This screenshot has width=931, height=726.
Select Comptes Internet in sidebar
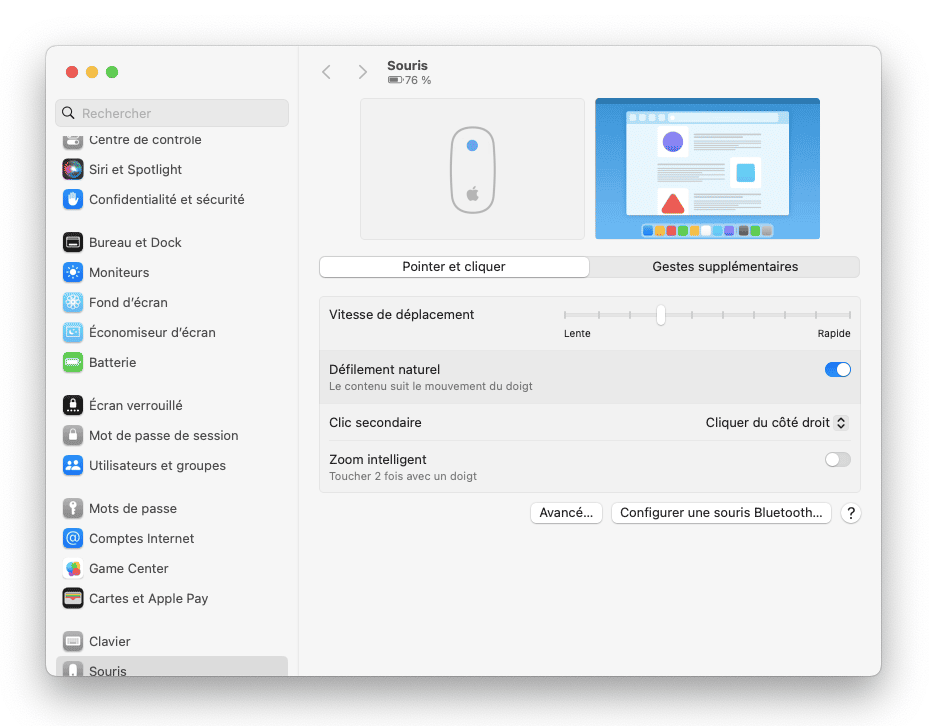172,538
